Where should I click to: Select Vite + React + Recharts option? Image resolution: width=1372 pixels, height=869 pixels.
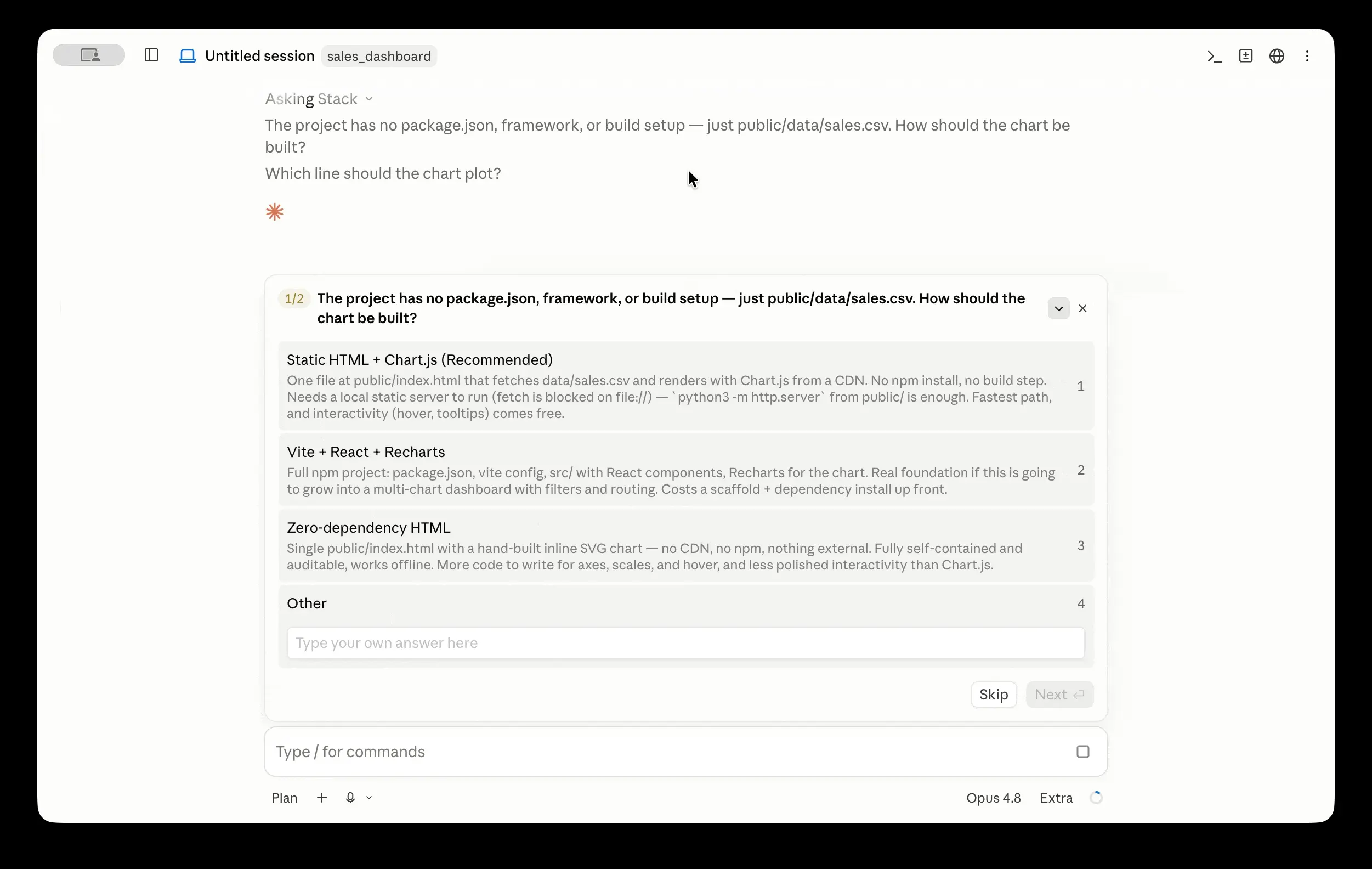tap(686, 470)
